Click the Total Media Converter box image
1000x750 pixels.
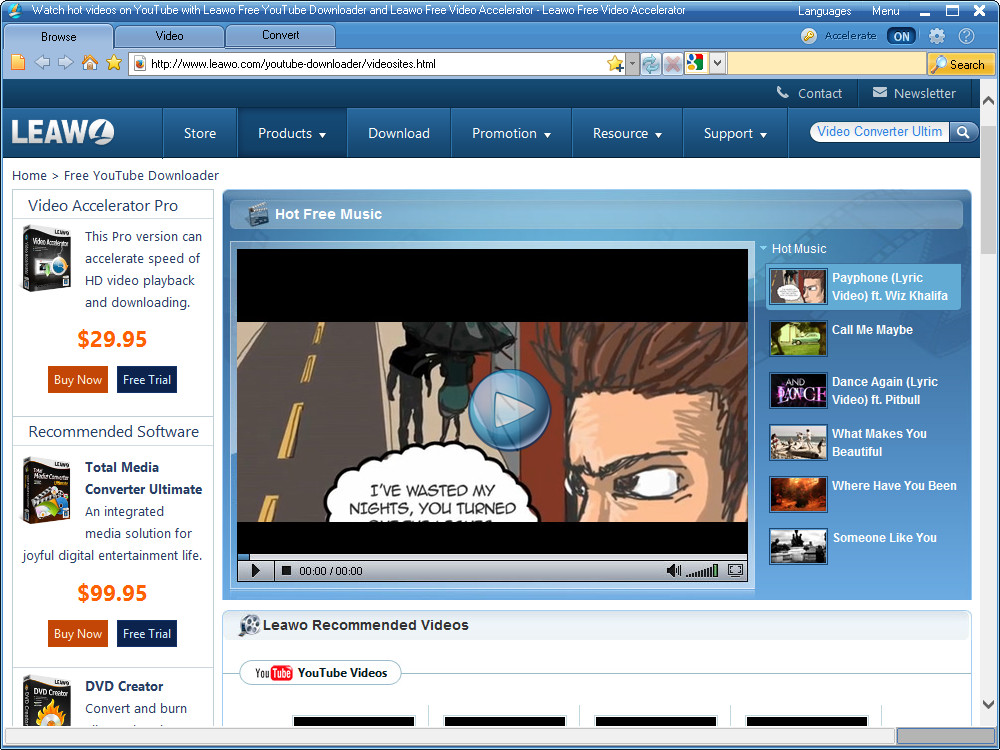[46, 490]
